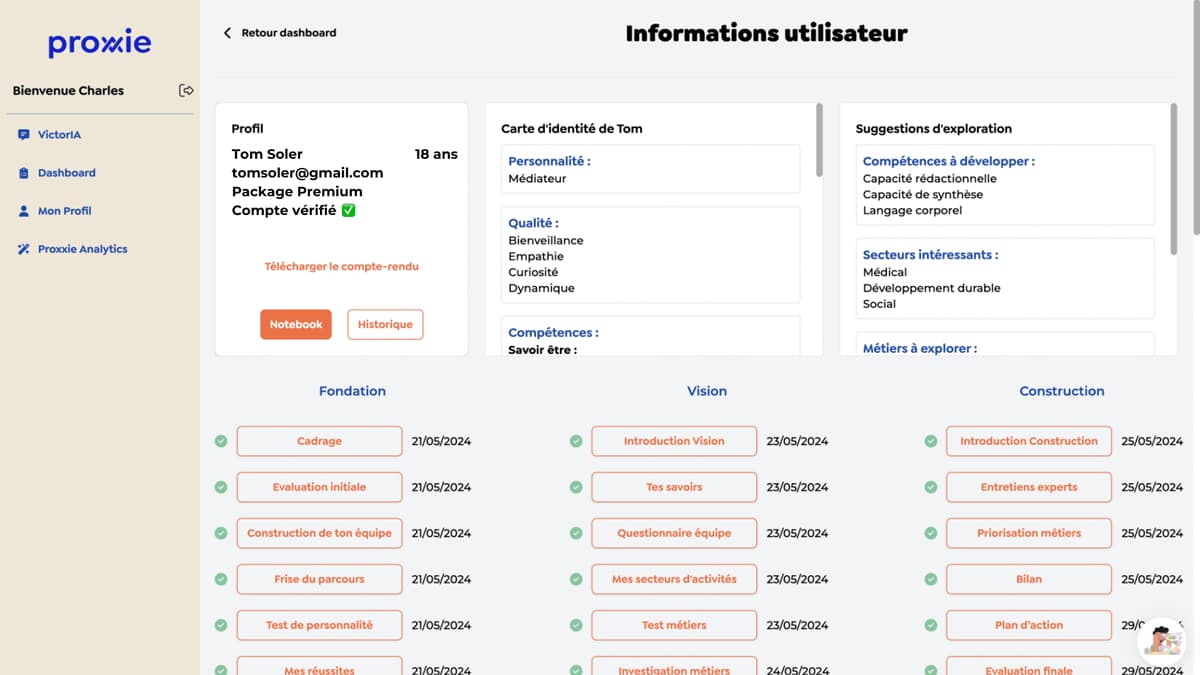Click the logout icon beside Bienvenue Charles
The image size is (1200, 675).
tap(186, 90)
